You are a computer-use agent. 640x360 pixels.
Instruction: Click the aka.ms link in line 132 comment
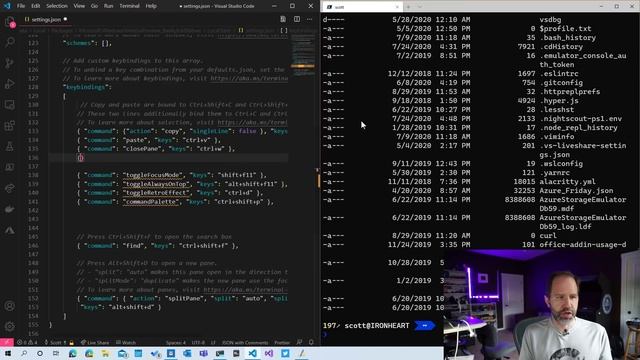coord(252,122)
